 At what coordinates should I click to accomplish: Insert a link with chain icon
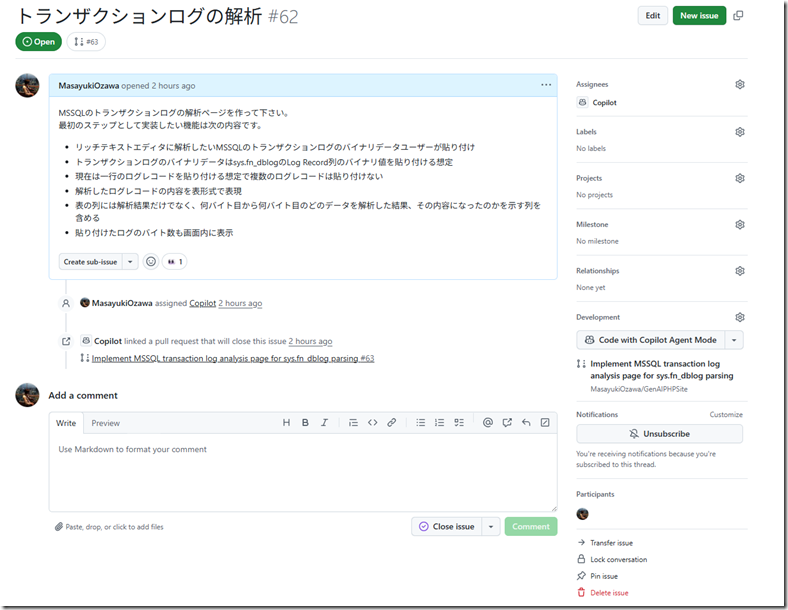click(x=391, y=423)
